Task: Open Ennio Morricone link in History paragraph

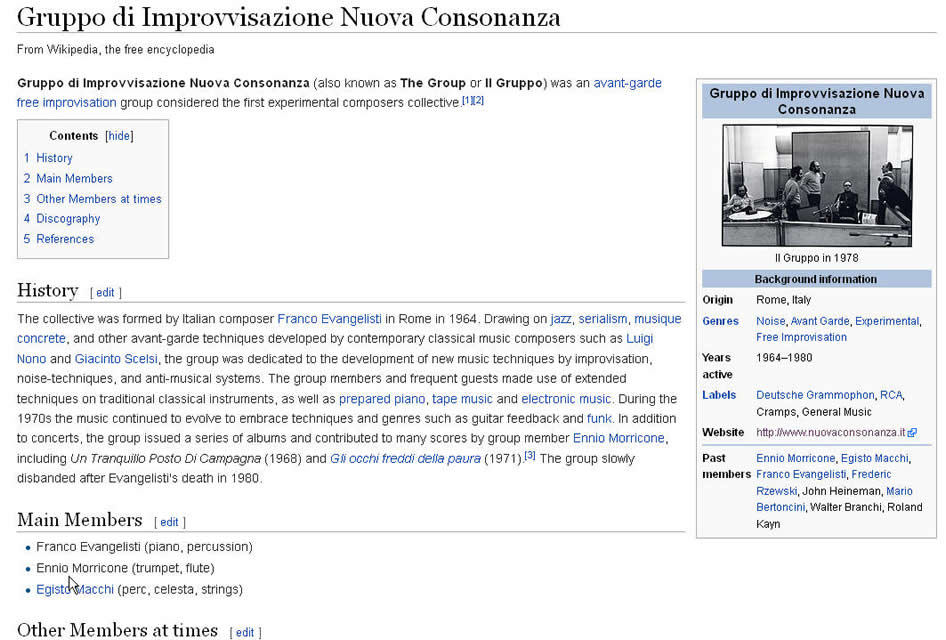Action: [618, 438]
